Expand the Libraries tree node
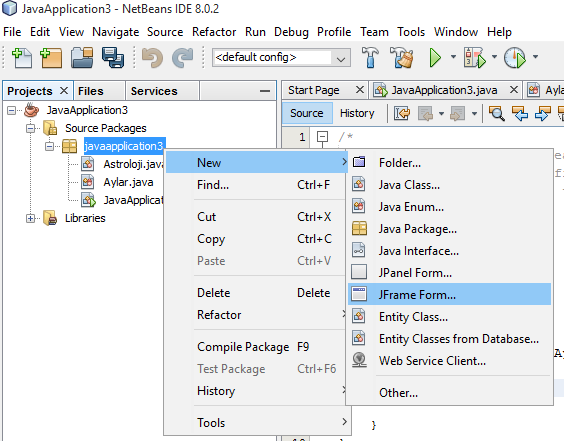 click(x=31, y=218)
